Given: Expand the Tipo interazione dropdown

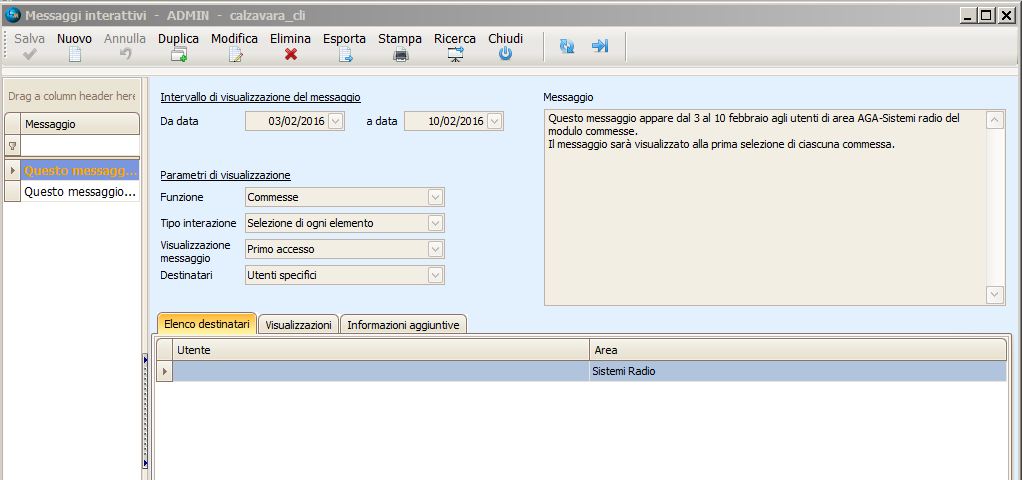Looking at the screenshot, I should coord(435,223).
